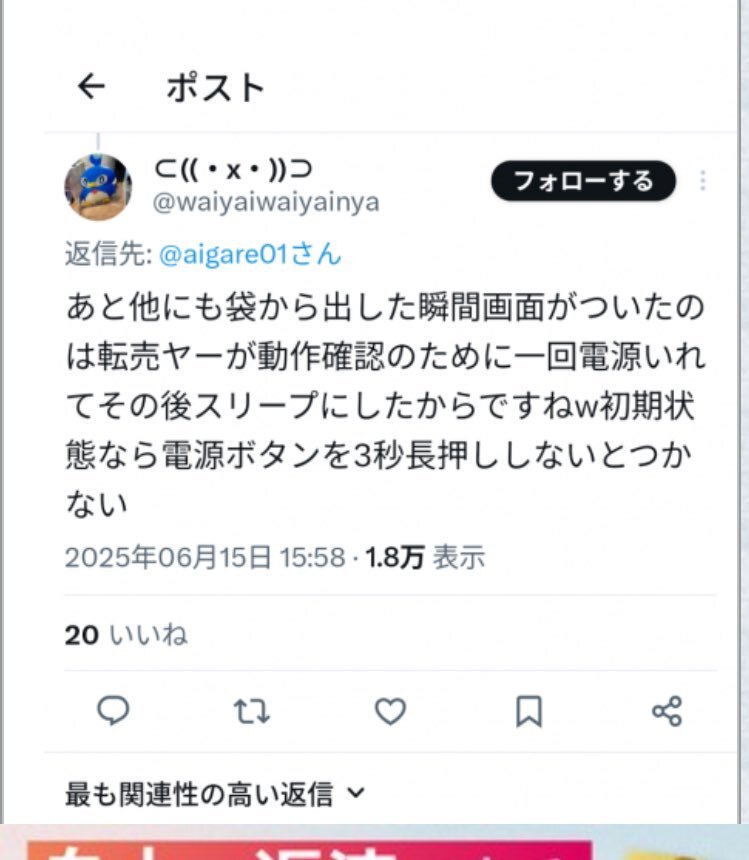Click the display name ⊂((・x・))⊃

click(x=233, y=169)
